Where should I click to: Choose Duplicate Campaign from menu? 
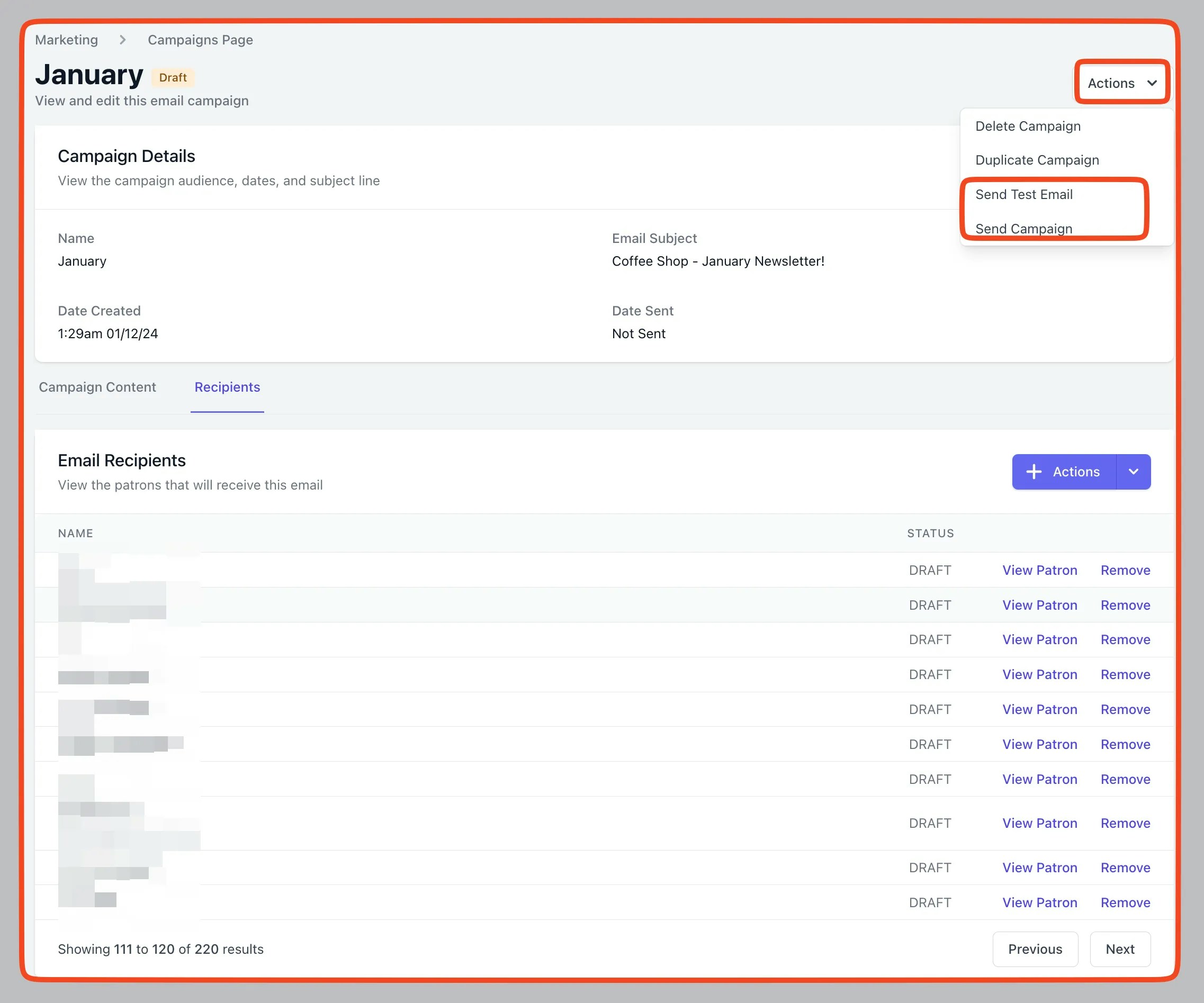tap(1037, 160)
